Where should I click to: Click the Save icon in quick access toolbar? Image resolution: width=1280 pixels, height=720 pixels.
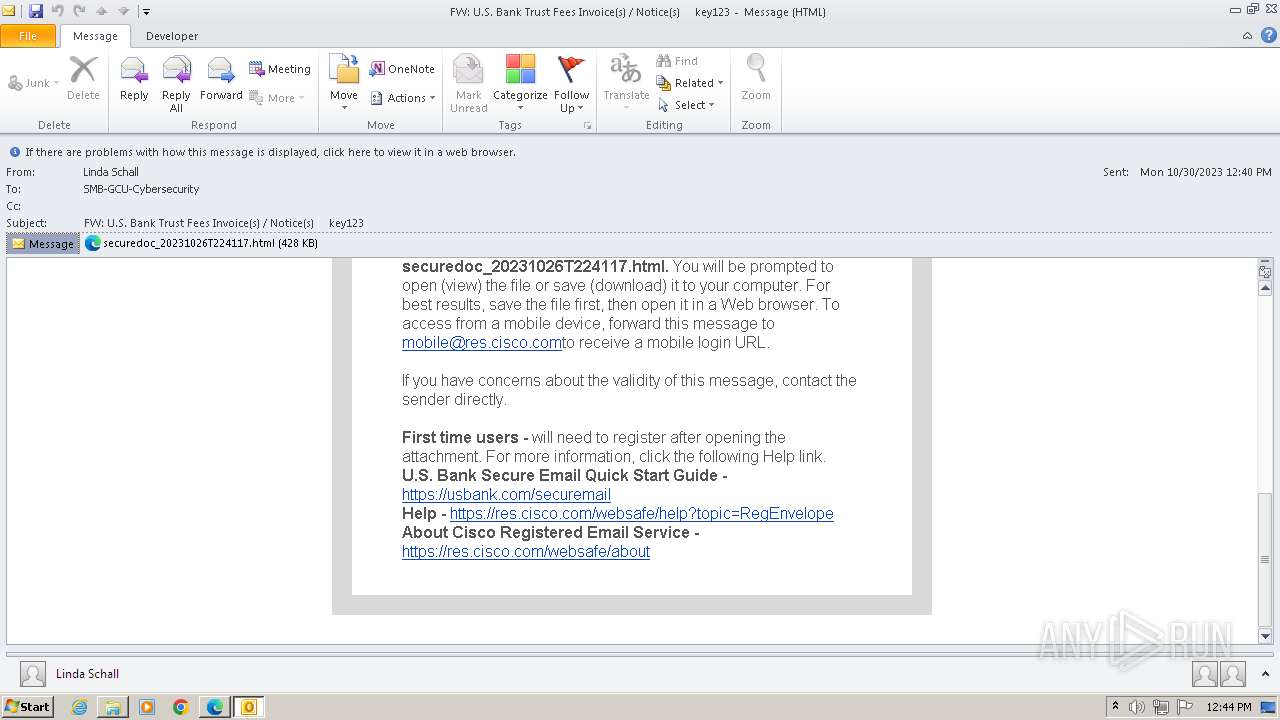pyautogui.click(x=36, y=11)
